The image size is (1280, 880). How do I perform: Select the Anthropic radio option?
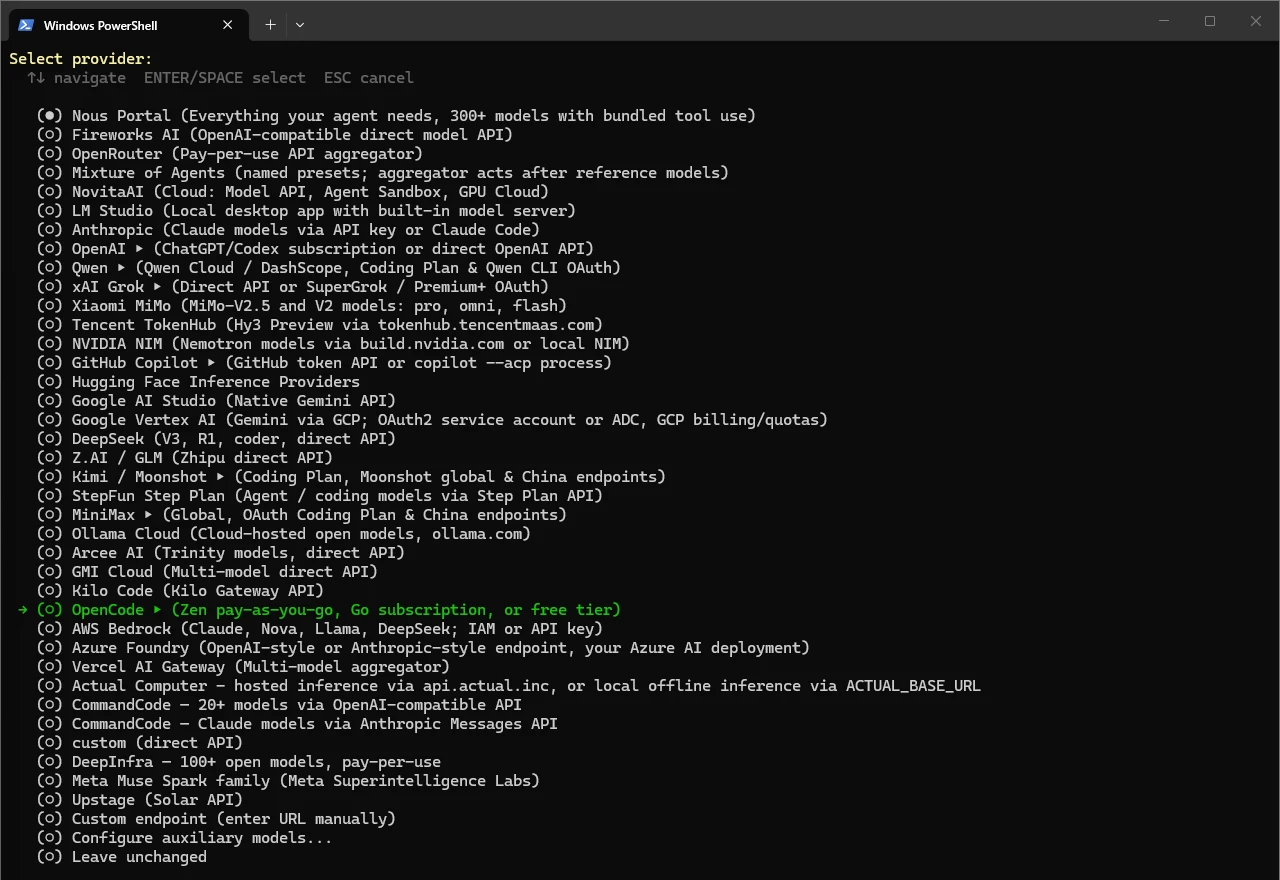[x=50, y=230]
